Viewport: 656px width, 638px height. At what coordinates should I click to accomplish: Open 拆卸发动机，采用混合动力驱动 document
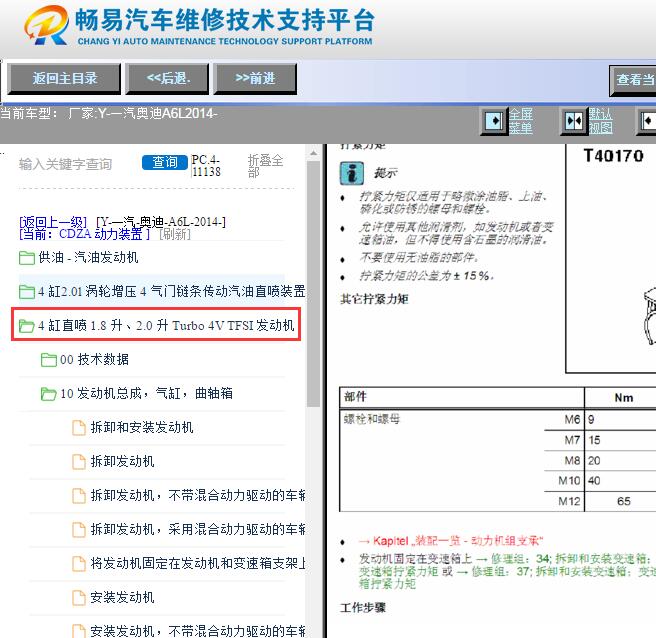(197, 529)
